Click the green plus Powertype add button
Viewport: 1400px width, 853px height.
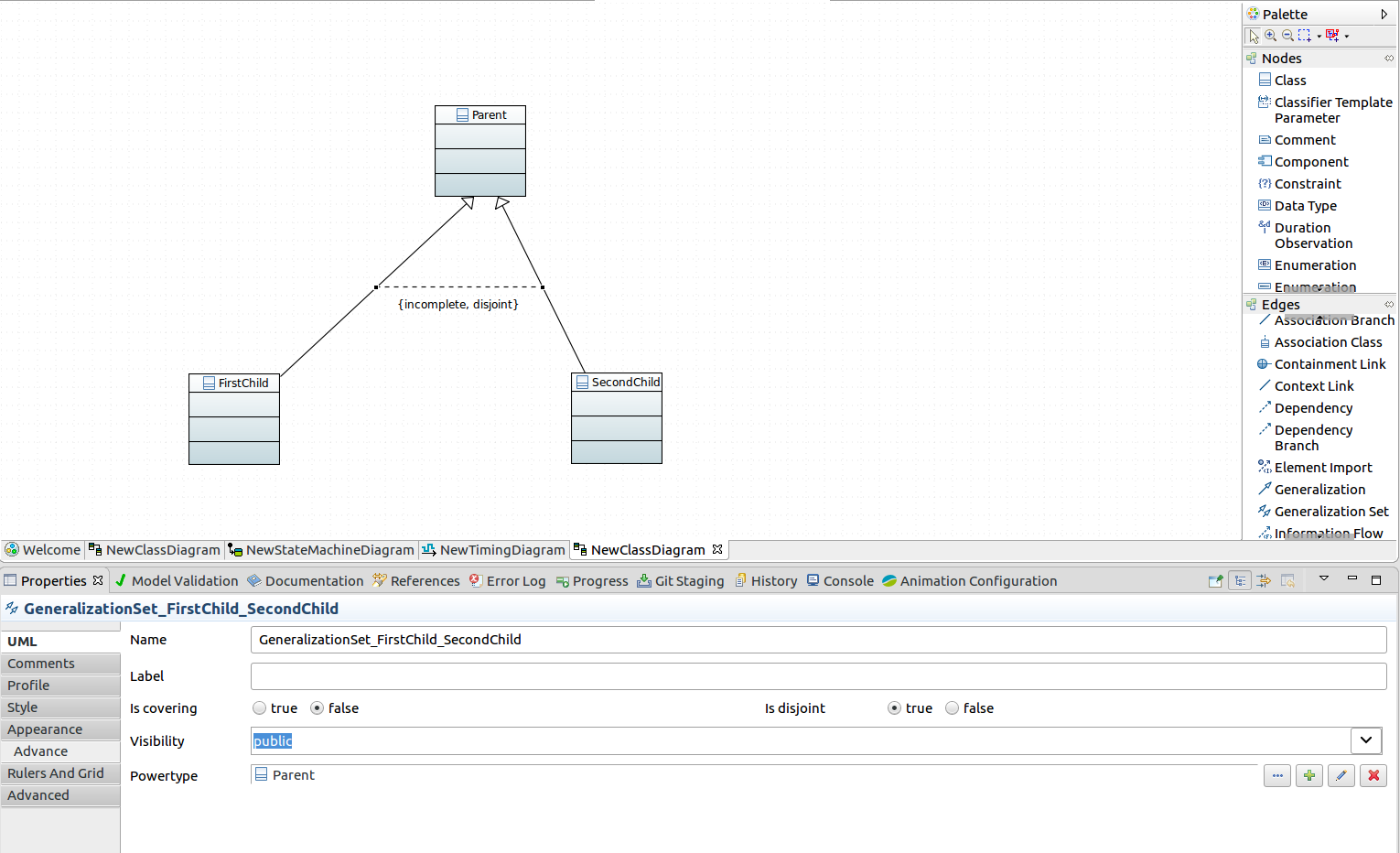[x=1308, y=775]
